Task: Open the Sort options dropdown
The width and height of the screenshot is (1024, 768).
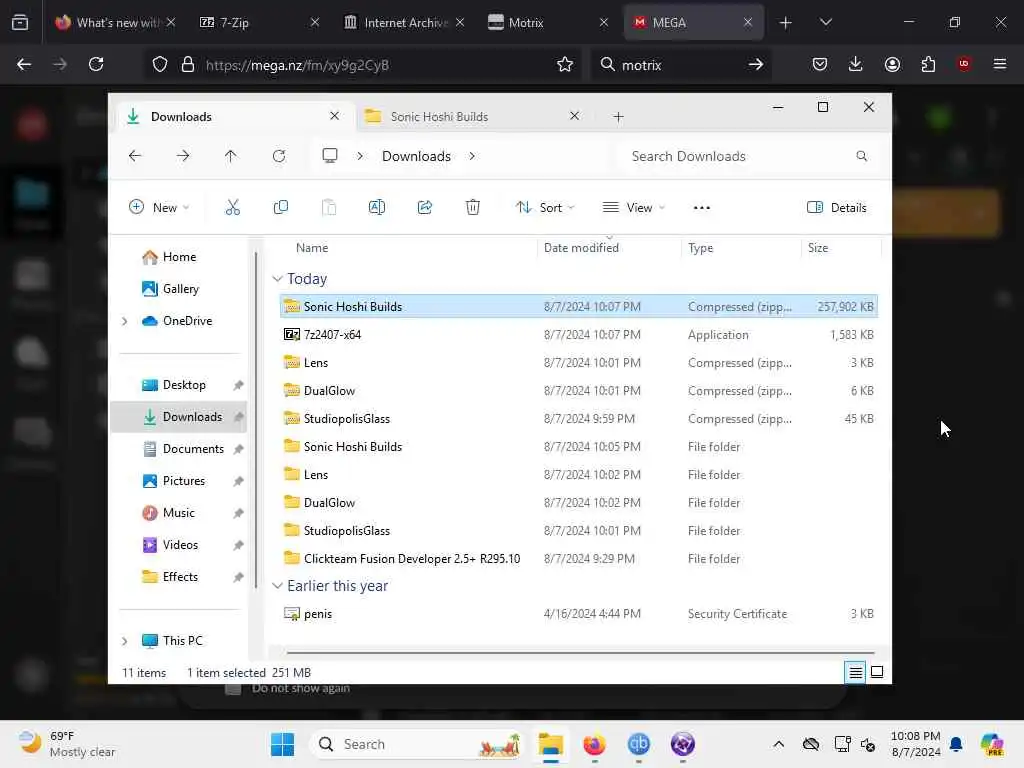Action: pyautogui.click(x=545, y=208)
